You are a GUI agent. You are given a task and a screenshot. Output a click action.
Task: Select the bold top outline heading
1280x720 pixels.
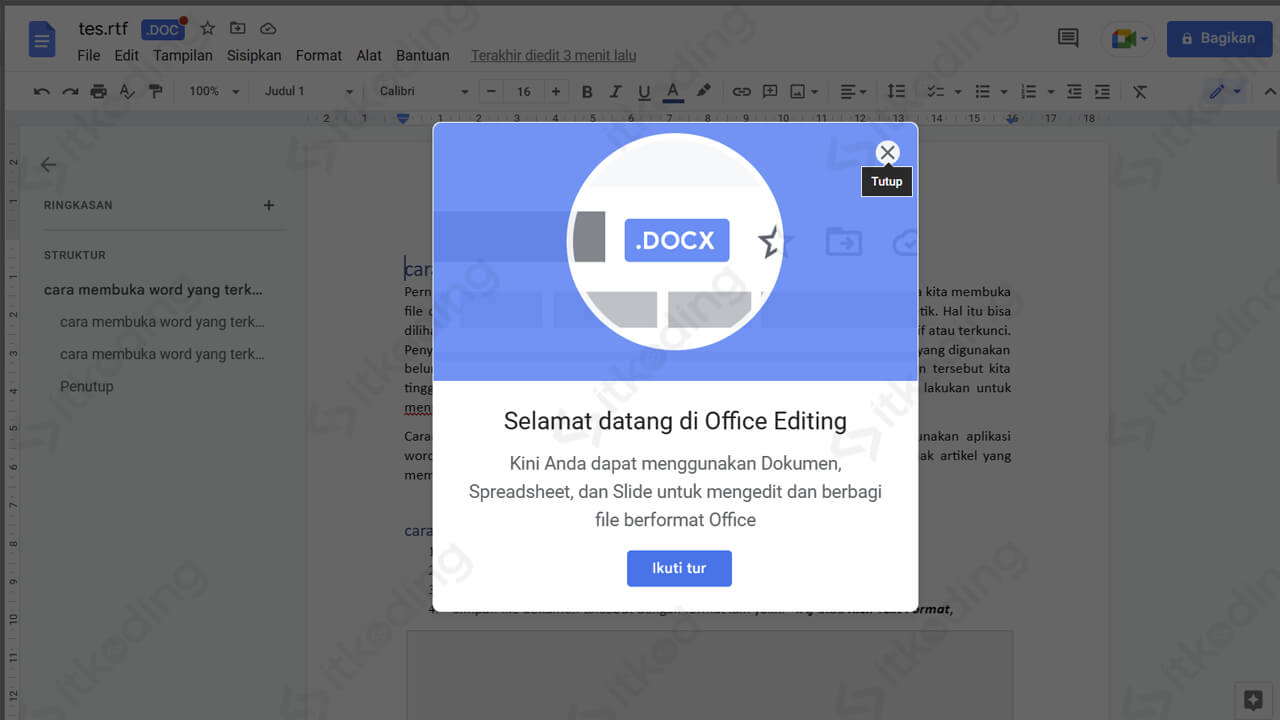[153, 290]
